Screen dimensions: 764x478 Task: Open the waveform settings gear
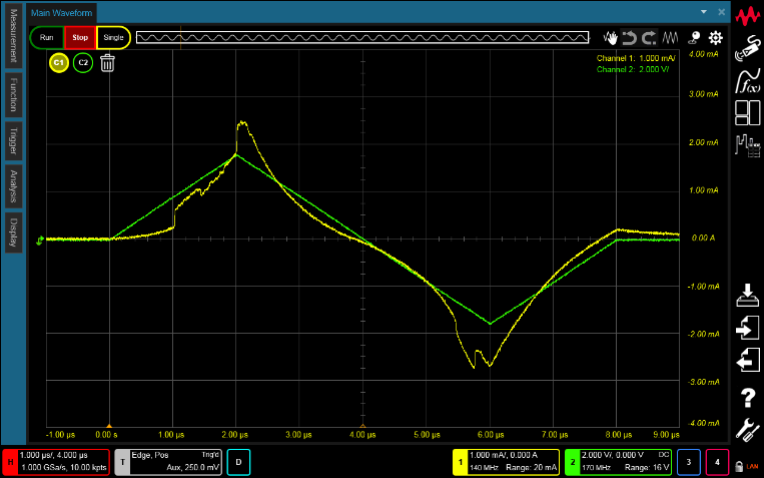tap(716, 38)
